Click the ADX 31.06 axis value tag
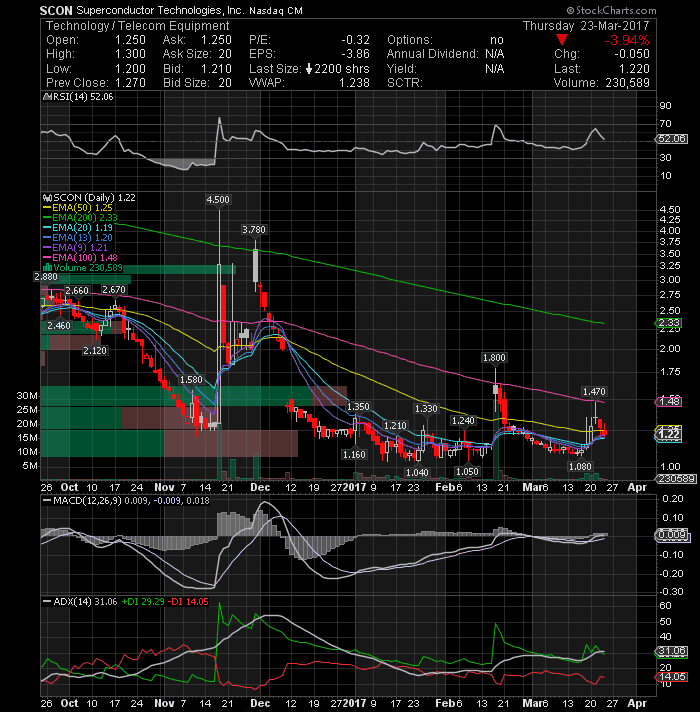 [671, 651]
